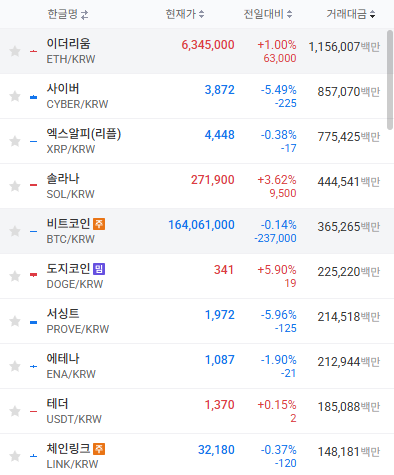
Task: Click the orange 주 badge beside 체인링크
Action: 99,449
